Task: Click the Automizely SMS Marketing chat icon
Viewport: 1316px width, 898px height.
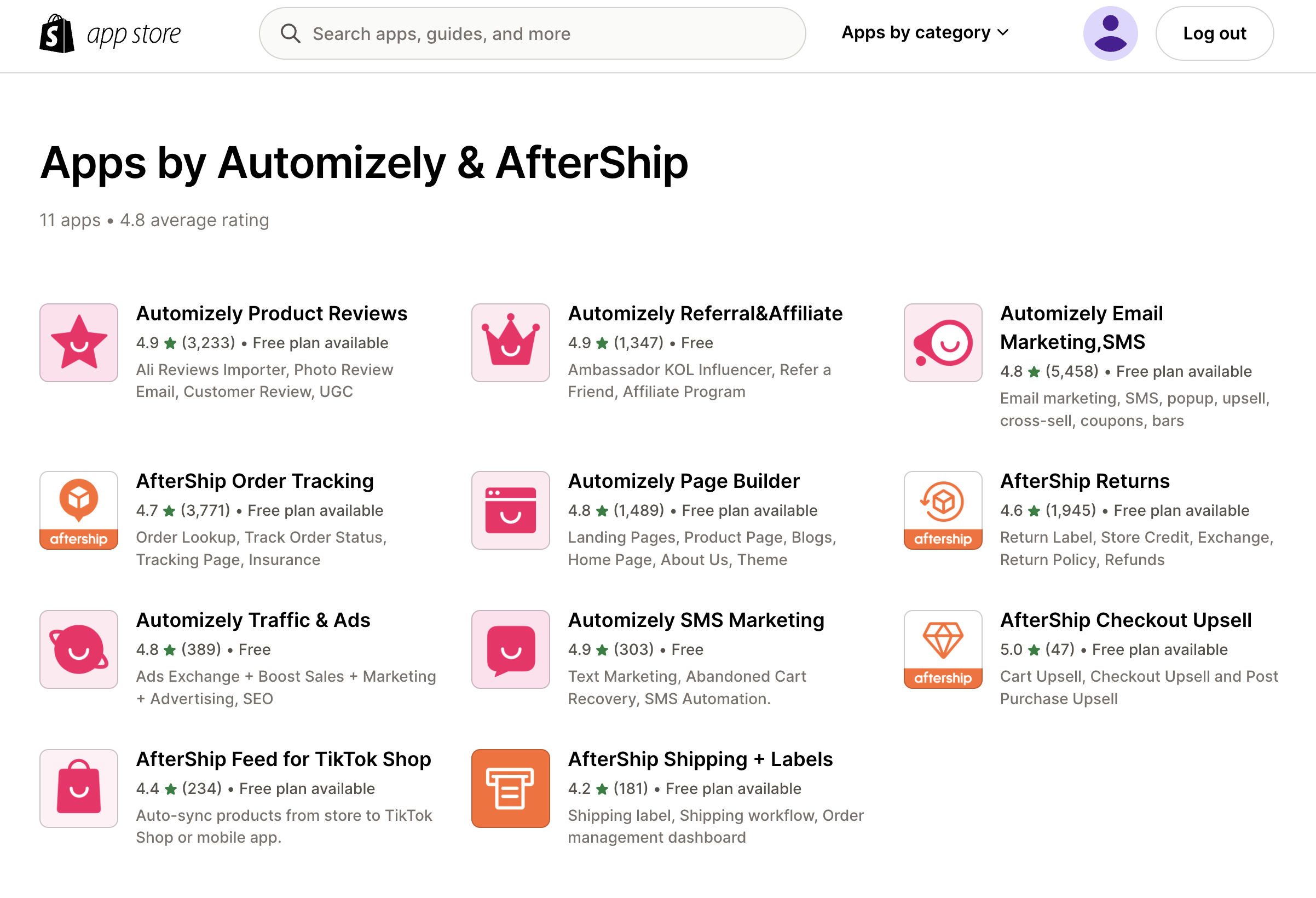Action: (x=511, y=649)
